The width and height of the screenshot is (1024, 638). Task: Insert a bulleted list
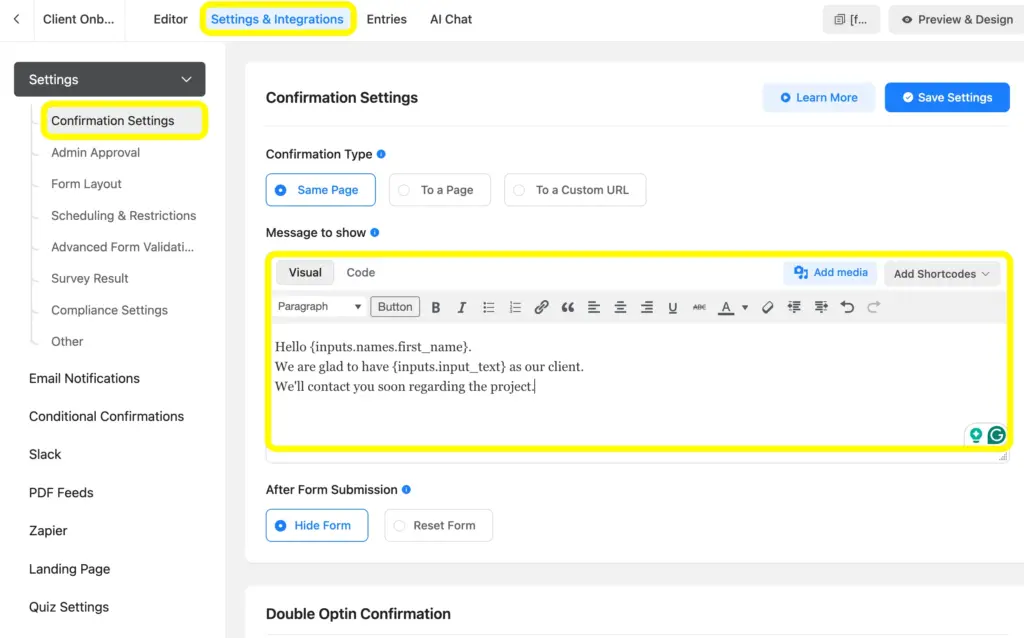pyautogui.click(x=488, y=307)
